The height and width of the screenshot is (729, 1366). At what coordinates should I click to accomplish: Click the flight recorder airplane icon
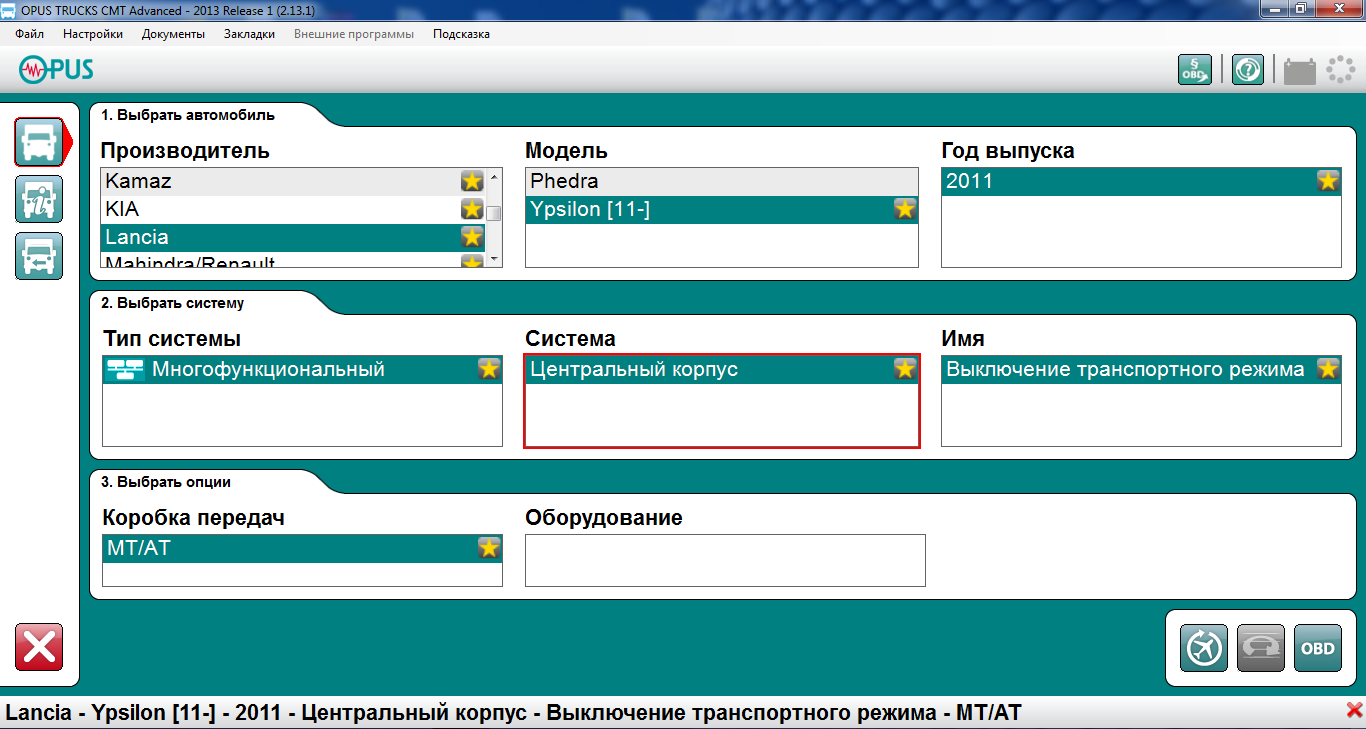[x=1203, y=648]
